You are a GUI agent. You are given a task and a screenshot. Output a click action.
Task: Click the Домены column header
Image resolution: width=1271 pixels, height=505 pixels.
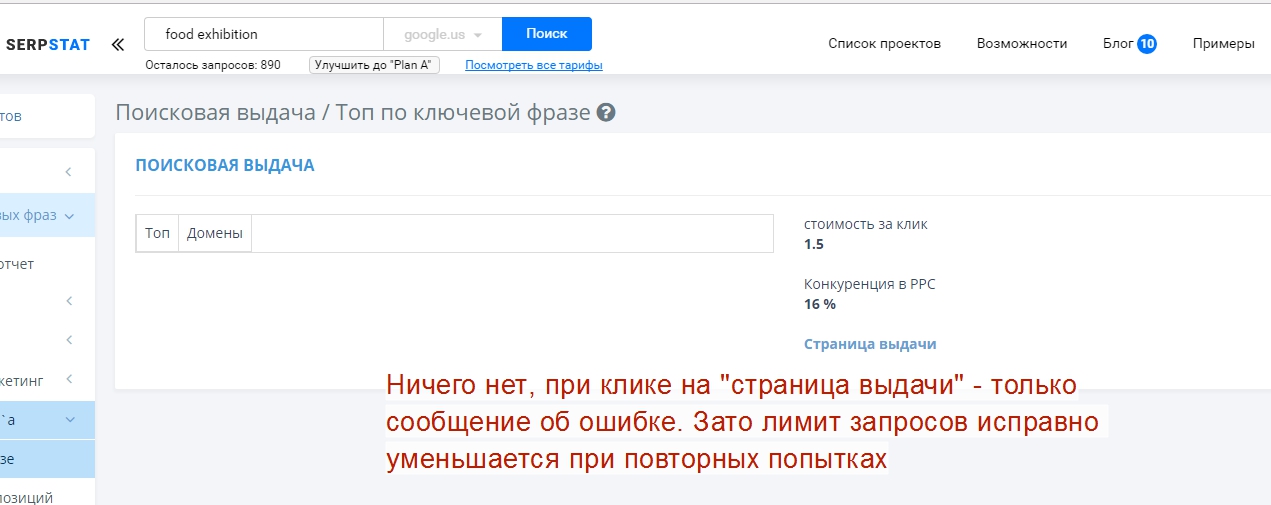point(215,233)
